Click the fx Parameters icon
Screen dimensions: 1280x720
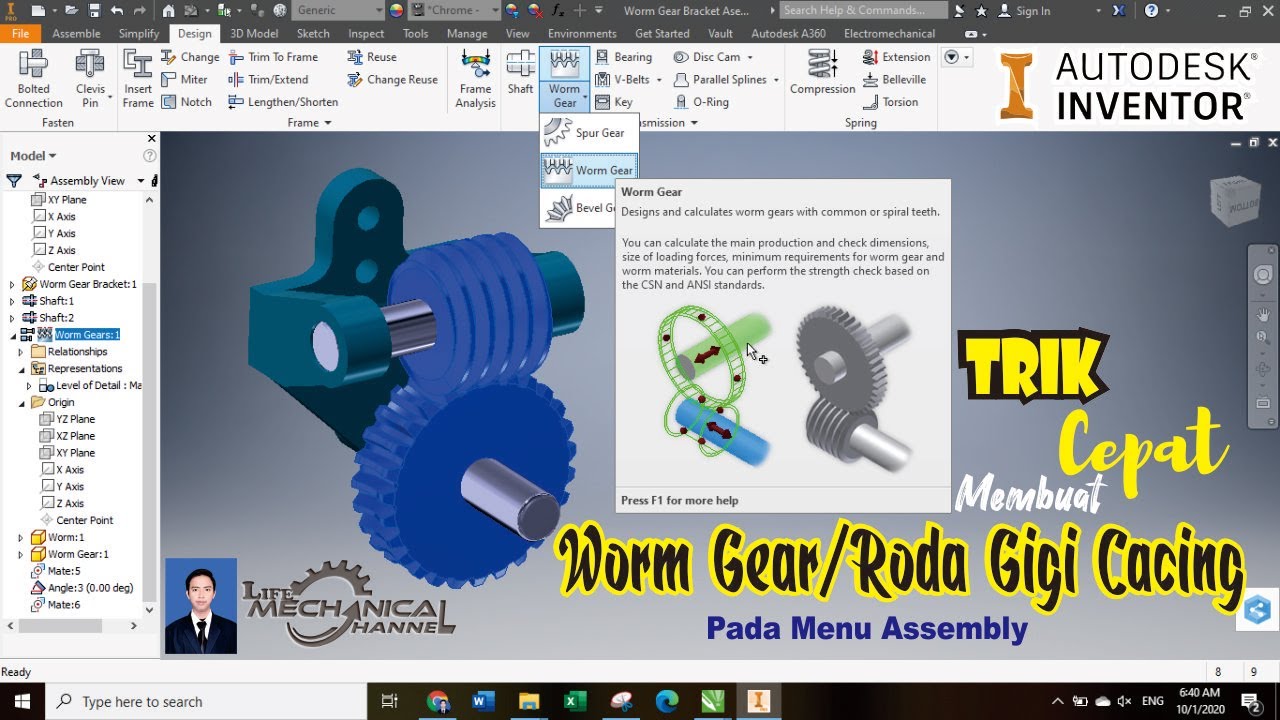[558, 11]
